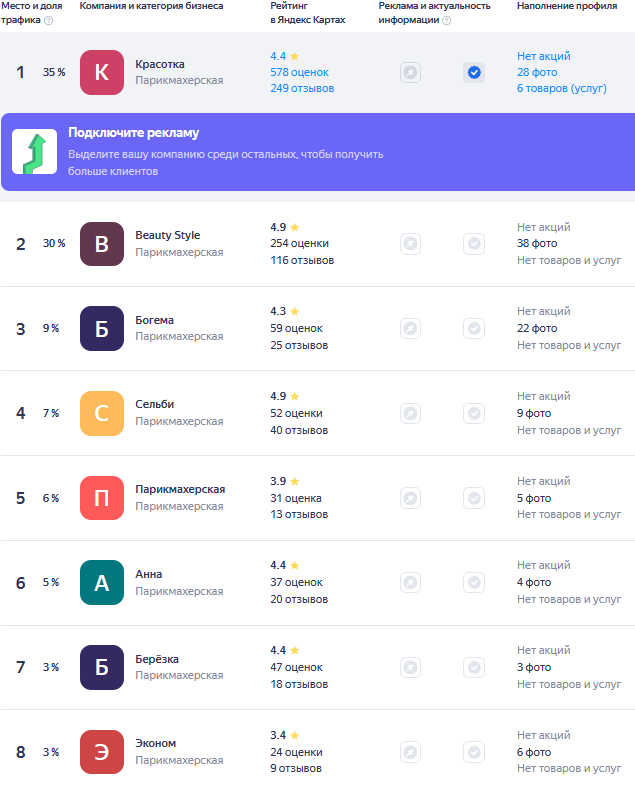The height and width of the screenshot is (785, 635).
Task: Click the verification check icon for Сельби
Action: click(x=474, y=414)
